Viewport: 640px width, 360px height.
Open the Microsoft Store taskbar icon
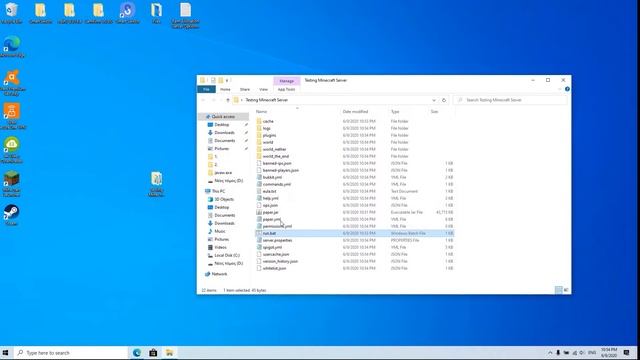tap(153, 353)
